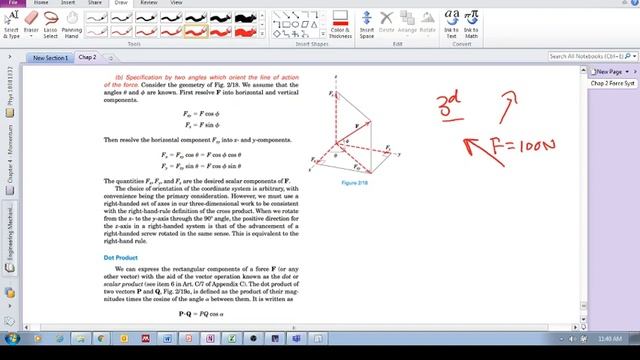Image resolution: width=640 pixels, height=360 pixels.
Task: Enable the Panning Hand tool
Action: point(71,24)
